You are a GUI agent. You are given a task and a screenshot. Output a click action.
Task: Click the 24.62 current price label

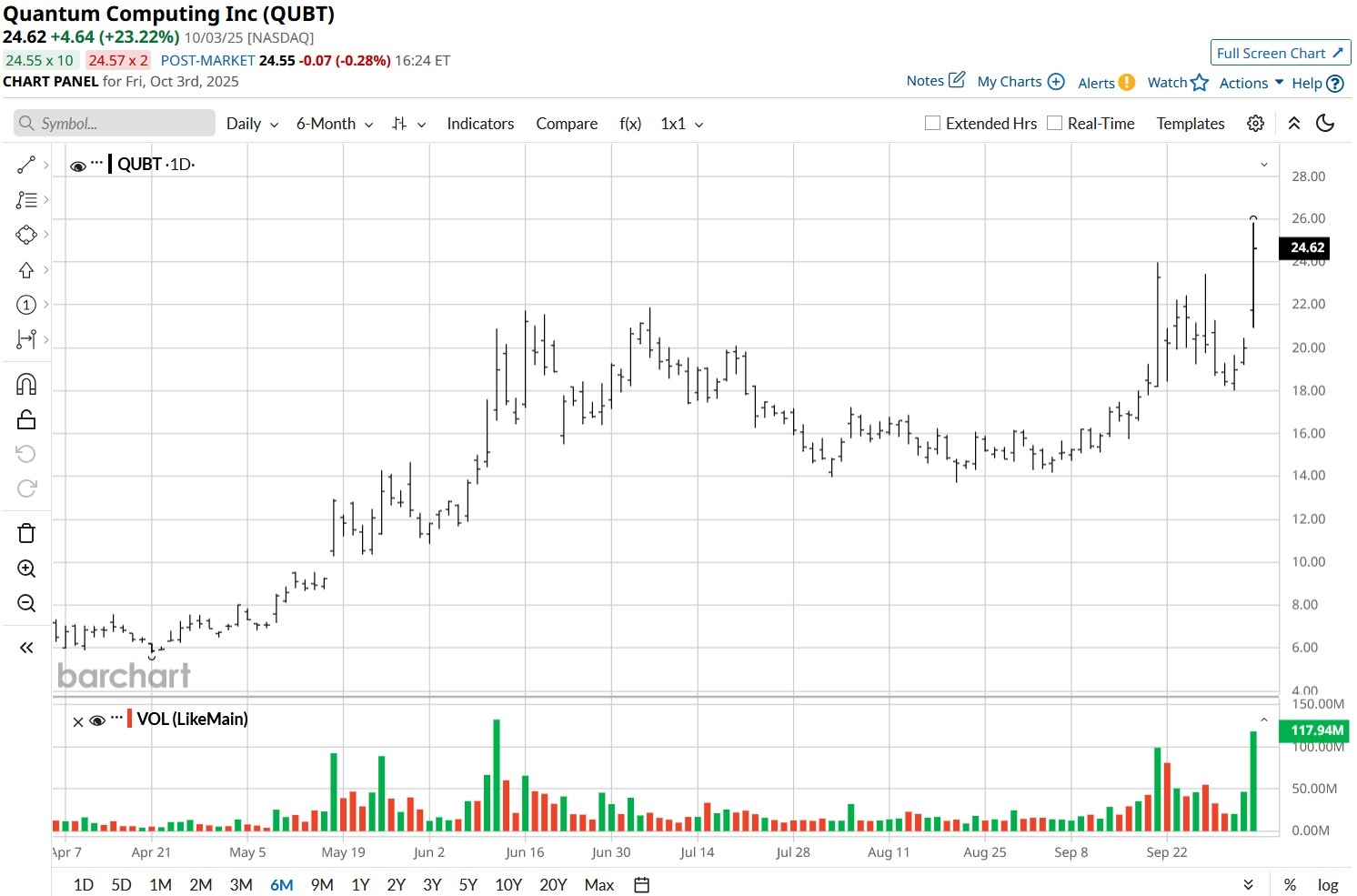tap(1306, 247)
